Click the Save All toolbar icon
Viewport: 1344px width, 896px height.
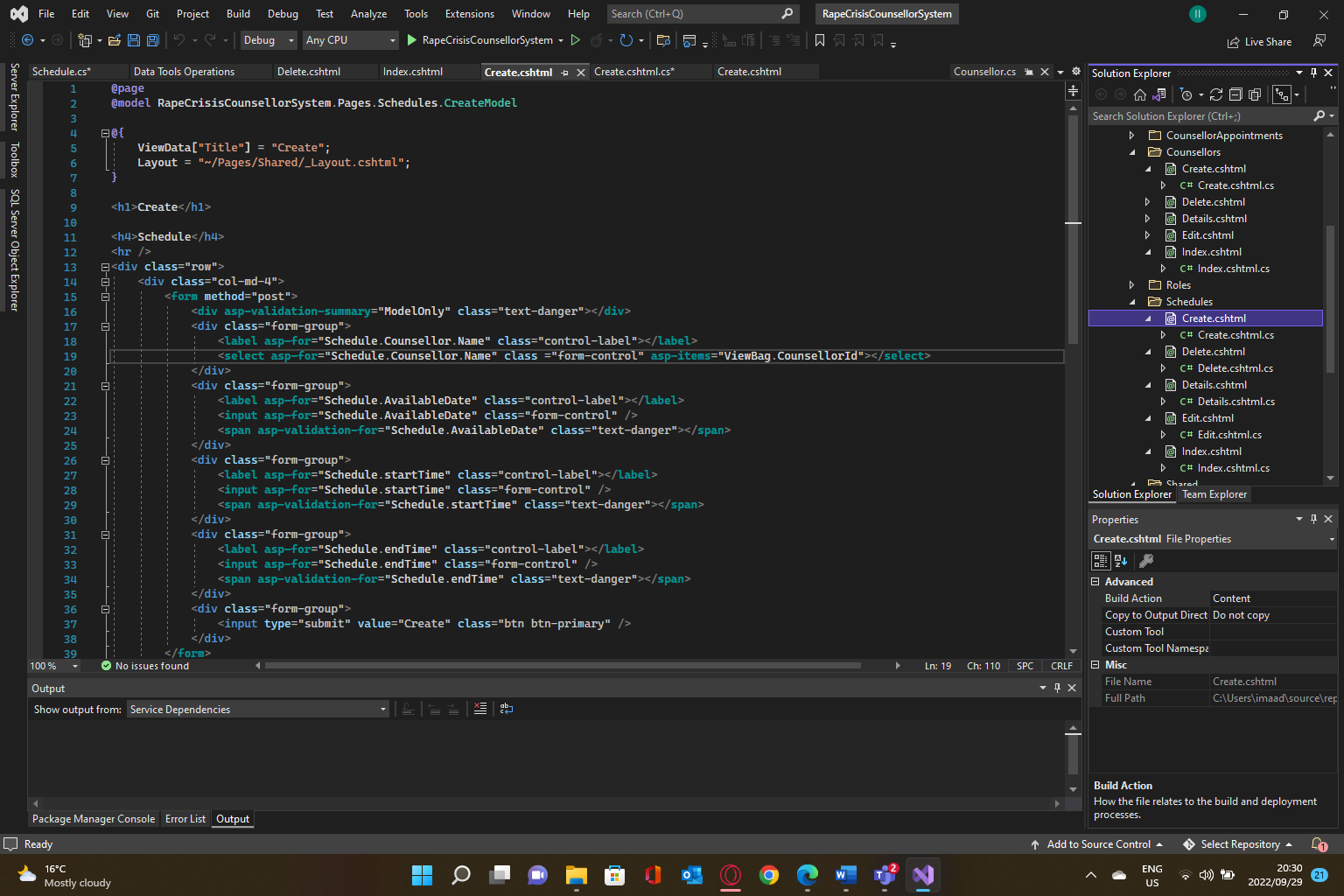(152, 40)
